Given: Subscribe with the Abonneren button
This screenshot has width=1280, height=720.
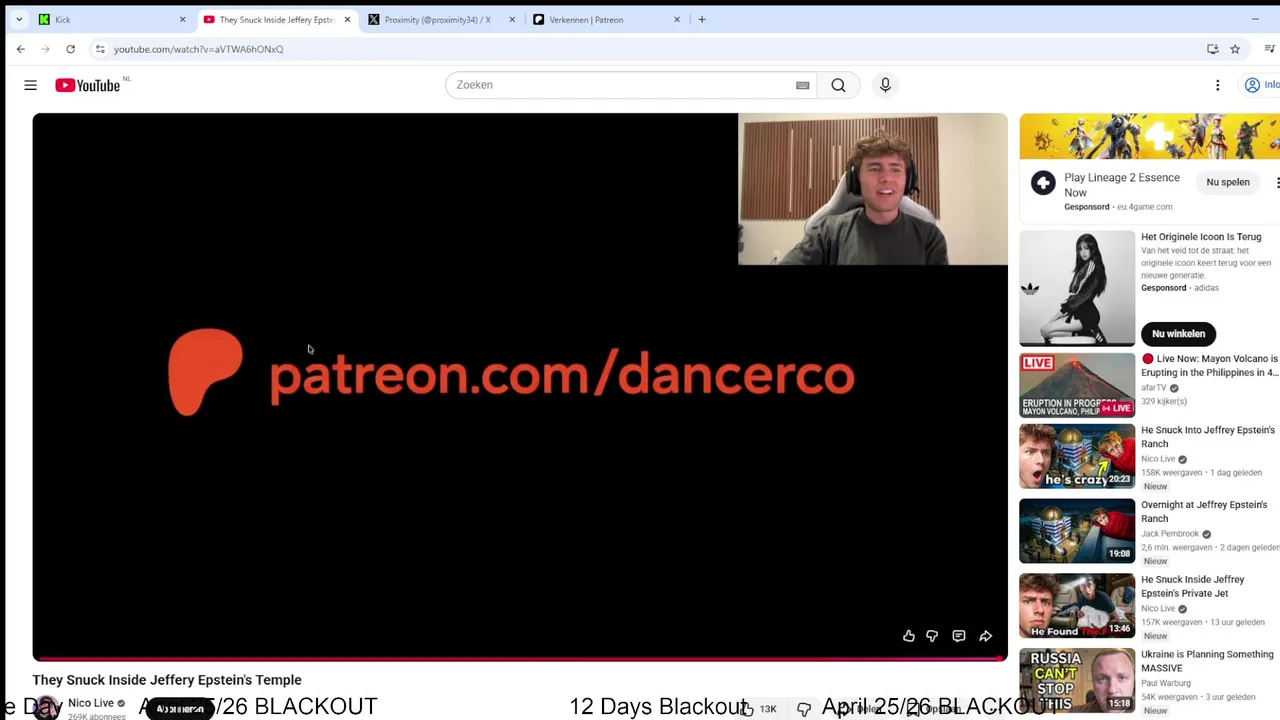Looking at the screenshot, I should tap(180, 709).
